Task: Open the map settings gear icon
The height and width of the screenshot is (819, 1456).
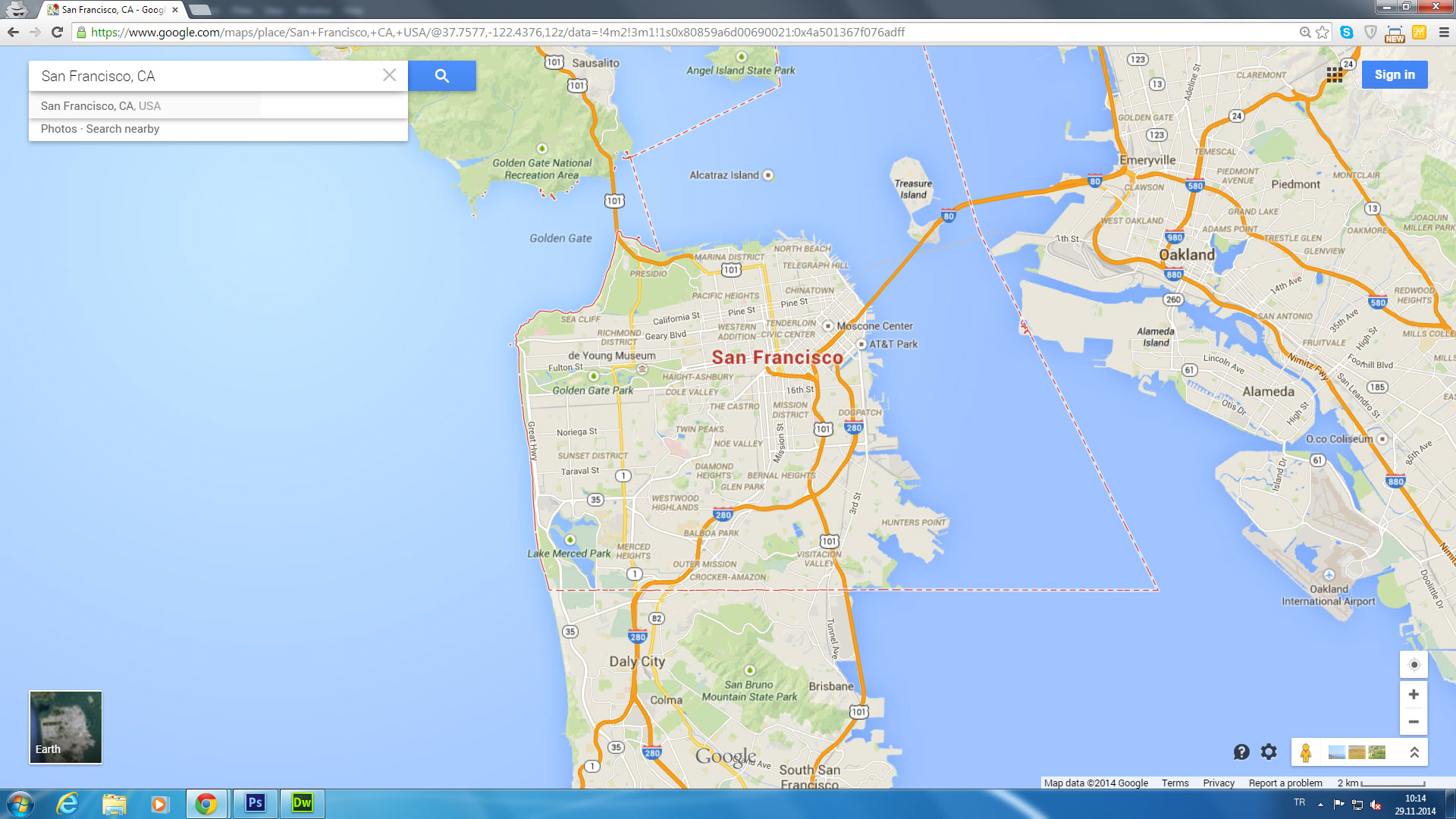Action: [1269, 752]
